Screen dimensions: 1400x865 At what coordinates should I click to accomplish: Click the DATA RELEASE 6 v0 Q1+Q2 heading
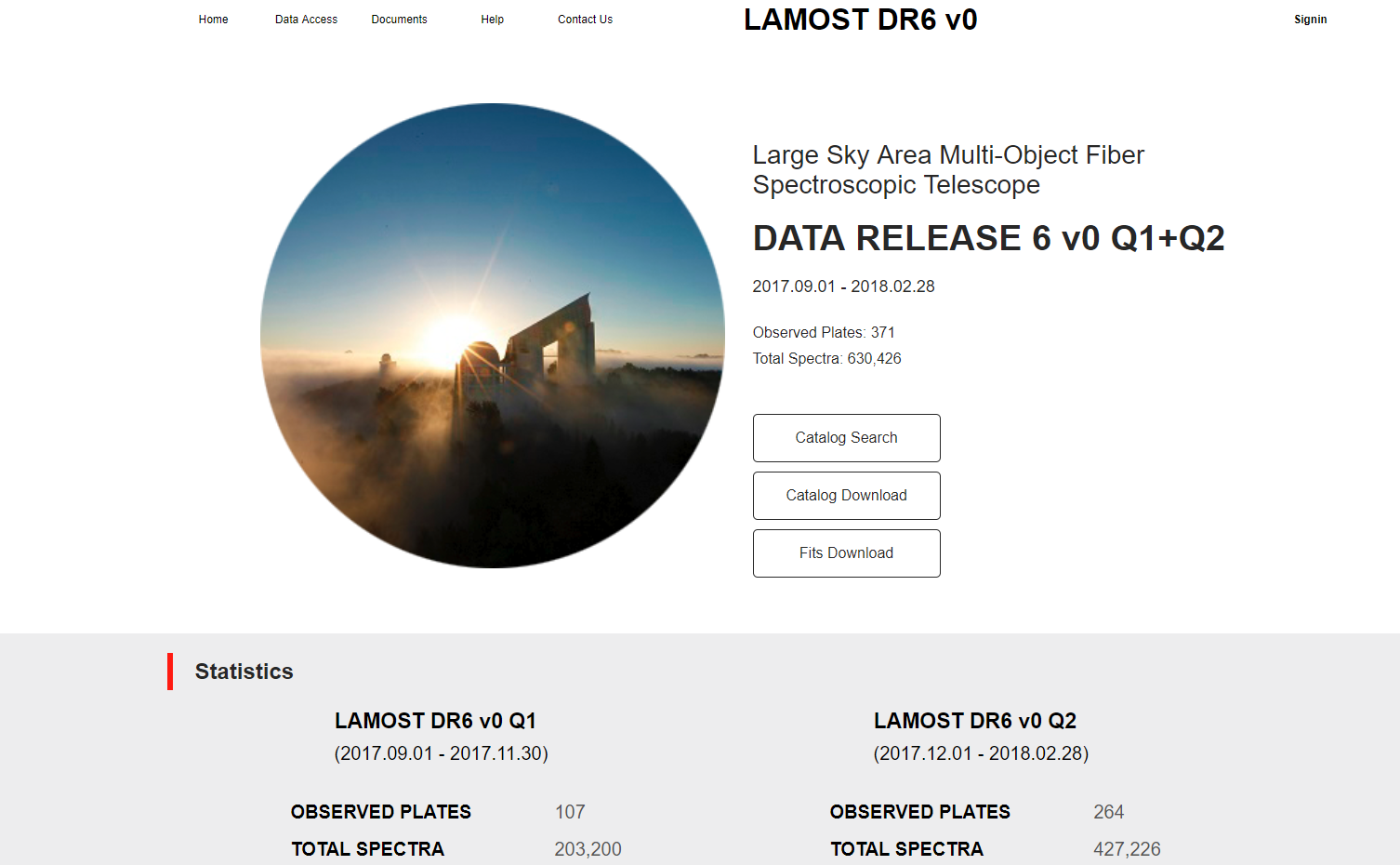[x=988, y=238]
